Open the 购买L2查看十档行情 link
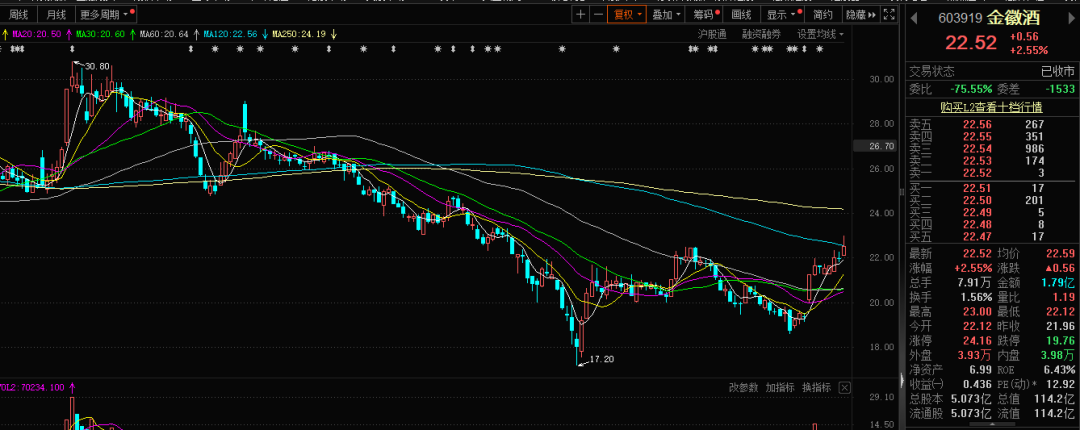The height and width of the screenshot is (430, 1080). click(x=992, y=107)
